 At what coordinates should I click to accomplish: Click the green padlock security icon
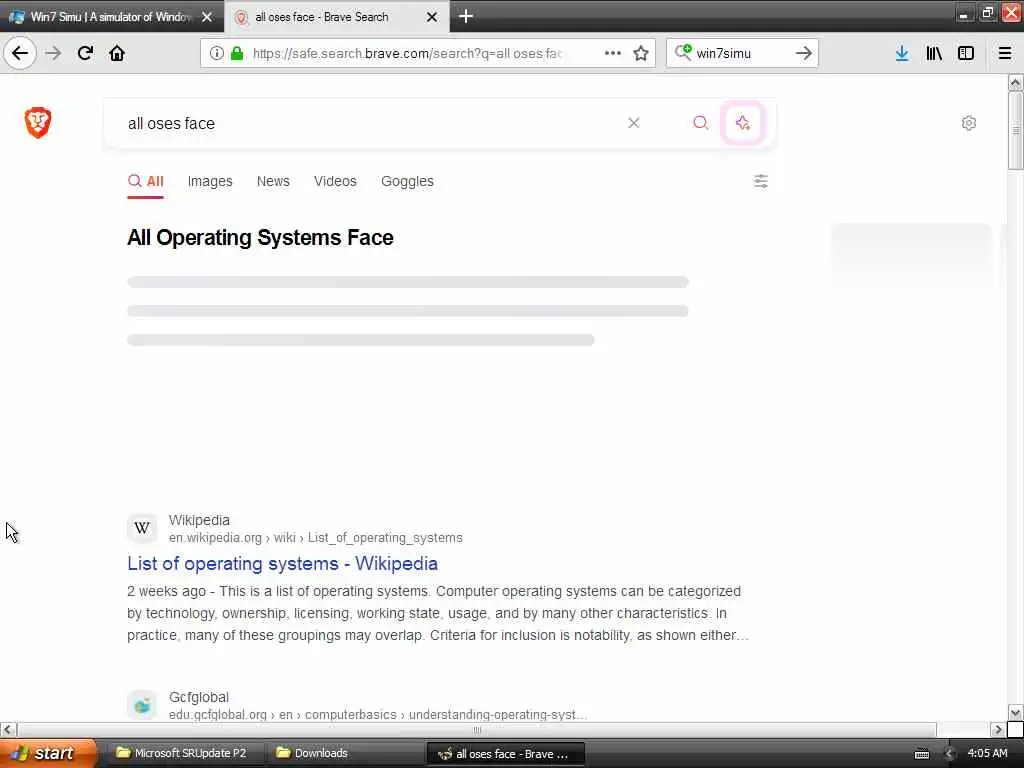[x=237, y=53]
